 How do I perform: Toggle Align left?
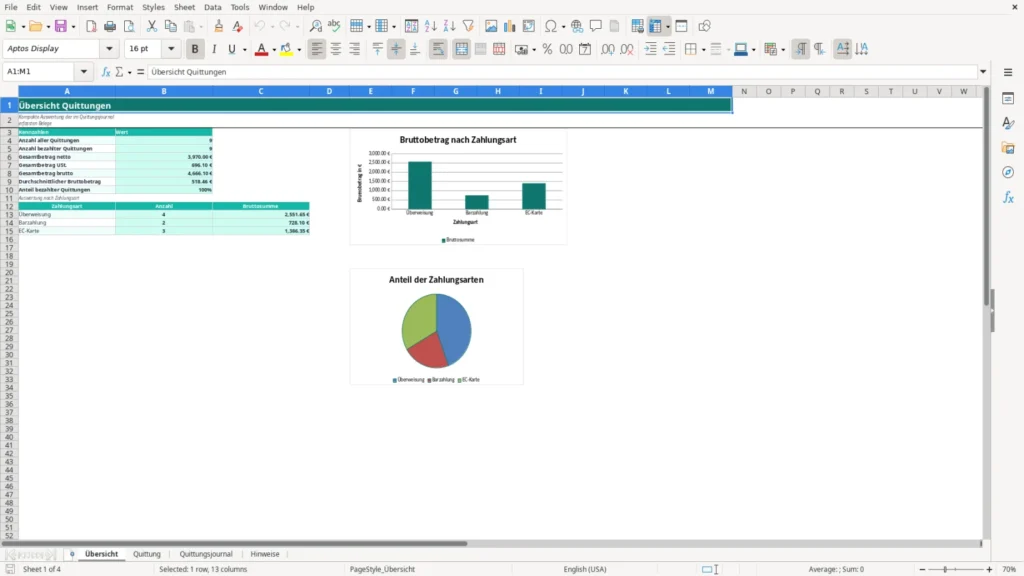(x=317, y=49)
